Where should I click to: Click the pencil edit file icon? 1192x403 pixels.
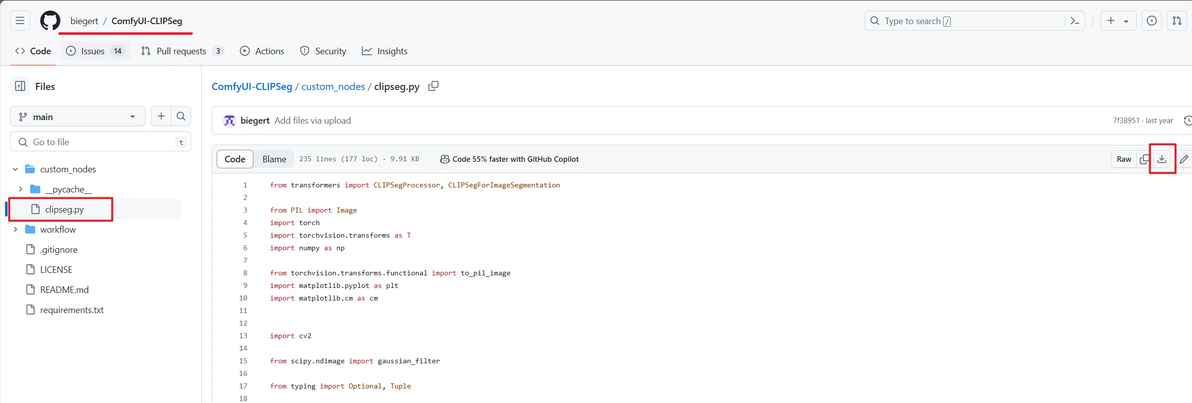point(1184,159)
